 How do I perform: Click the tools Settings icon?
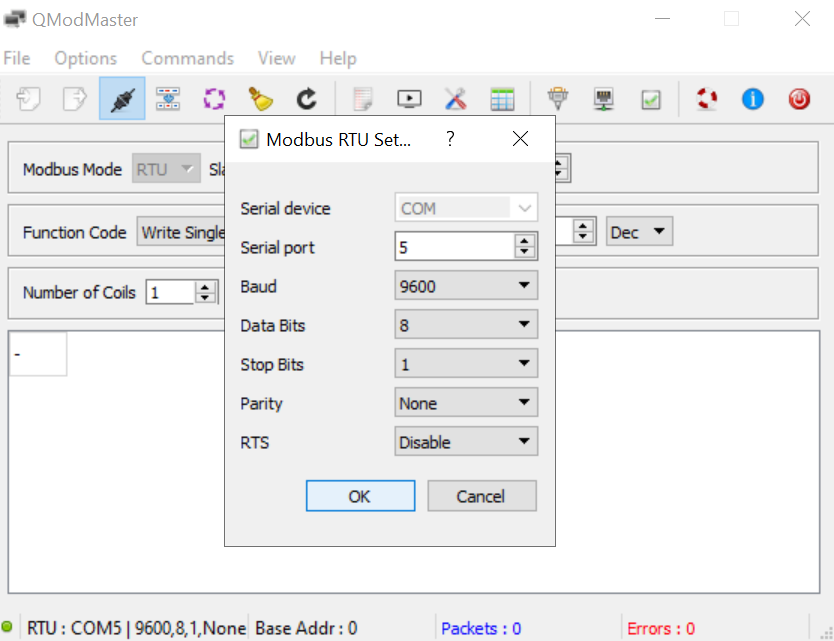click(x=455, y=98)
